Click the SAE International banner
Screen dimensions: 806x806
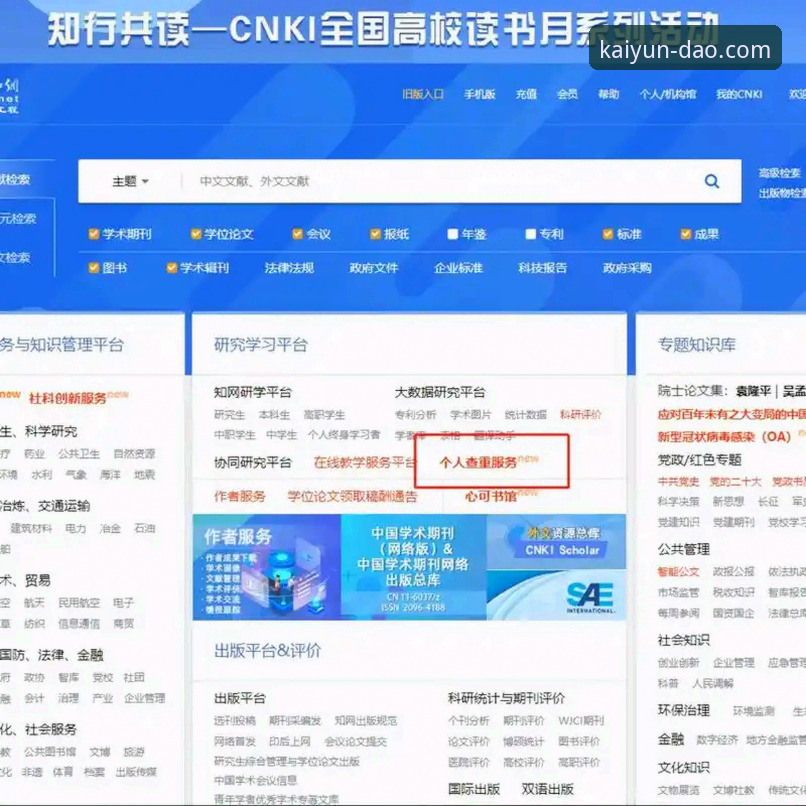click(556, 595)
